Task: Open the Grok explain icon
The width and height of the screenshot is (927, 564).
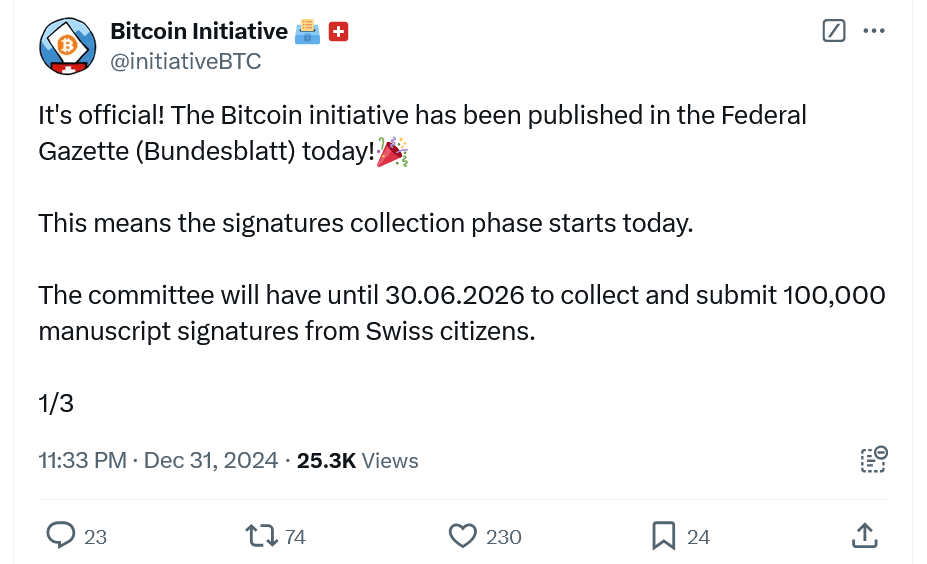Action: tap(834, 31)
